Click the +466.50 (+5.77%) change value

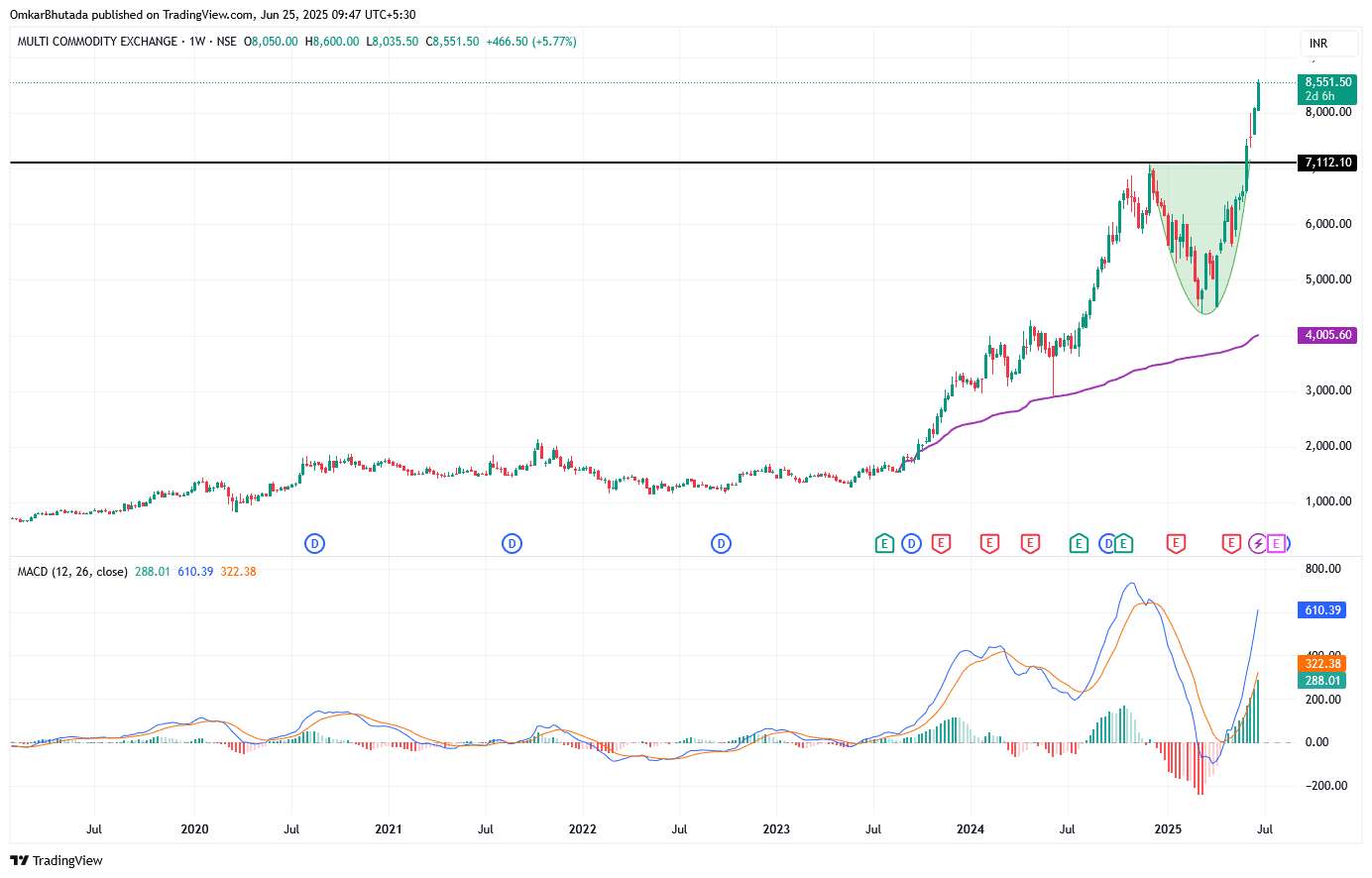pyautogui.click(x=531, y=42)
